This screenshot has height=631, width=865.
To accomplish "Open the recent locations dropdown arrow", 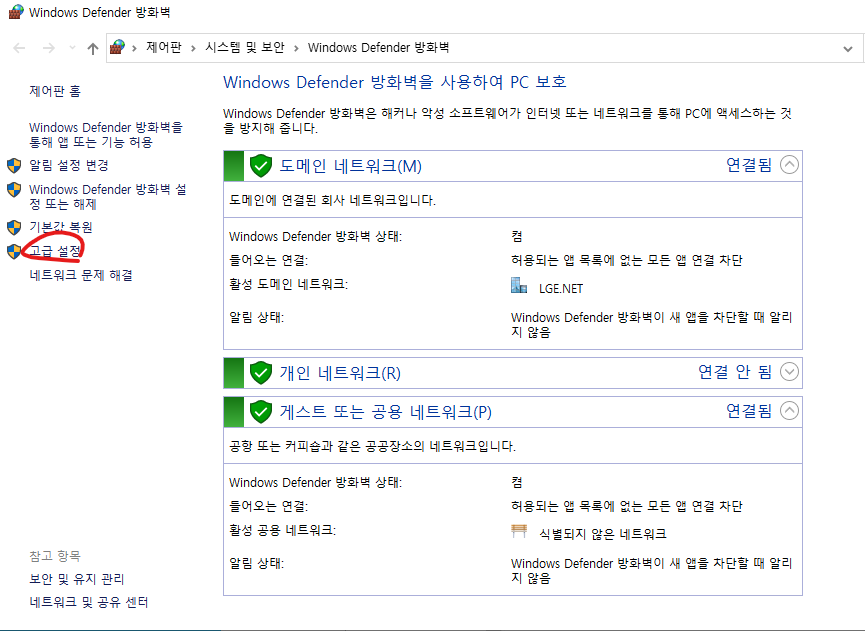I will [x=72, y=48].
